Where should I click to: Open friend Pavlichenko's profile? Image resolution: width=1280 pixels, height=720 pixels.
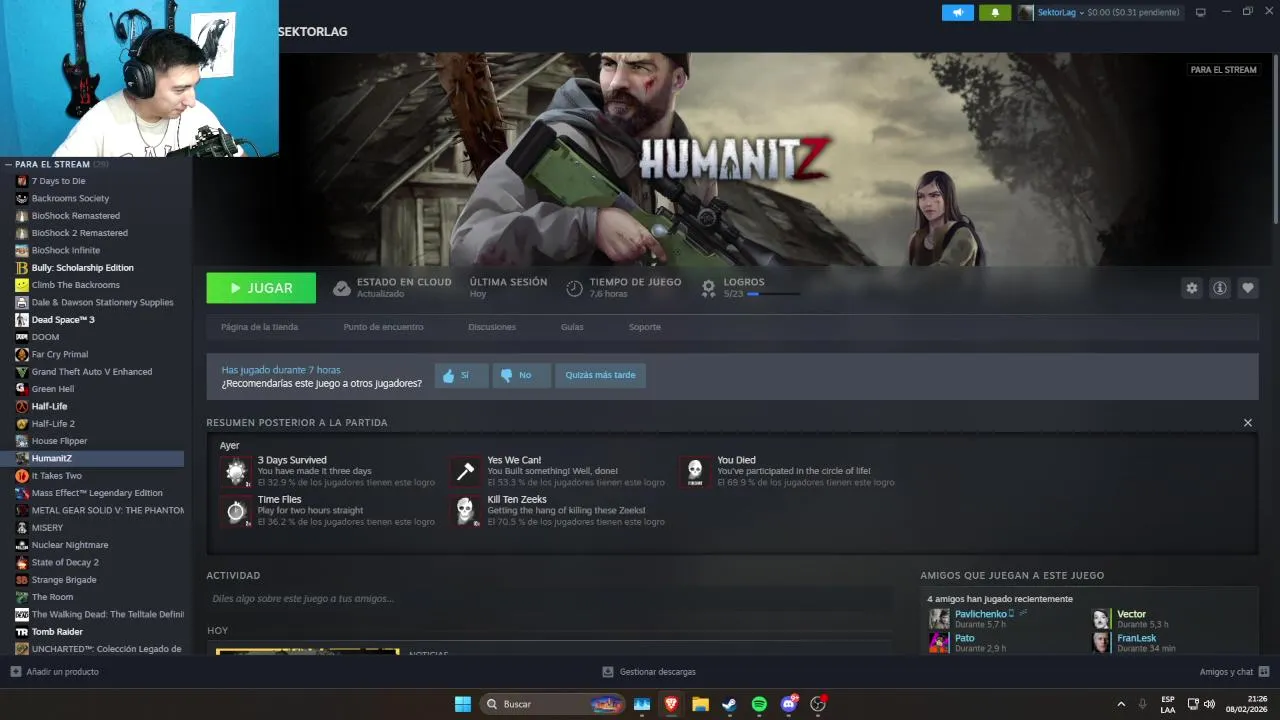(980, 614)
